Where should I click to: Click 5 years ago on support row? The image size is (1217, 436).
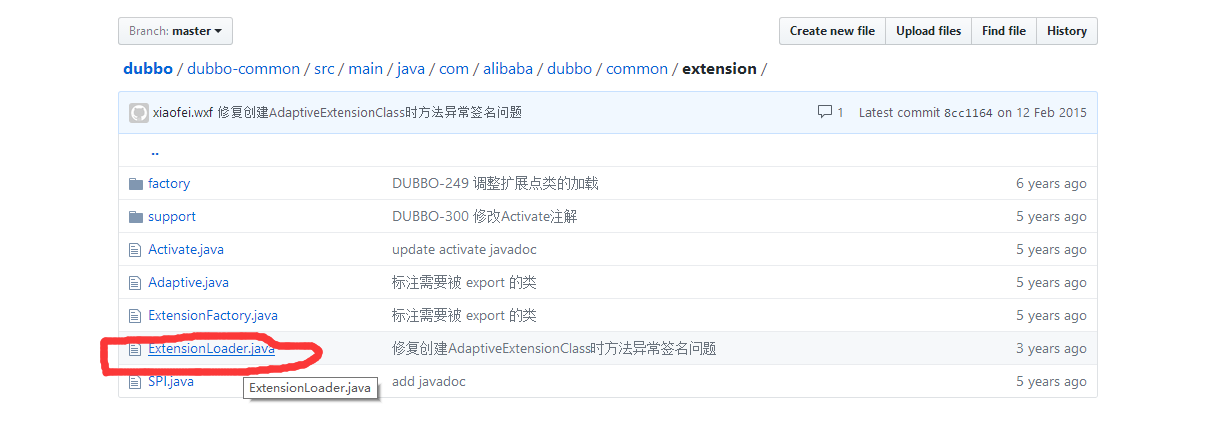coord(1051,217)
